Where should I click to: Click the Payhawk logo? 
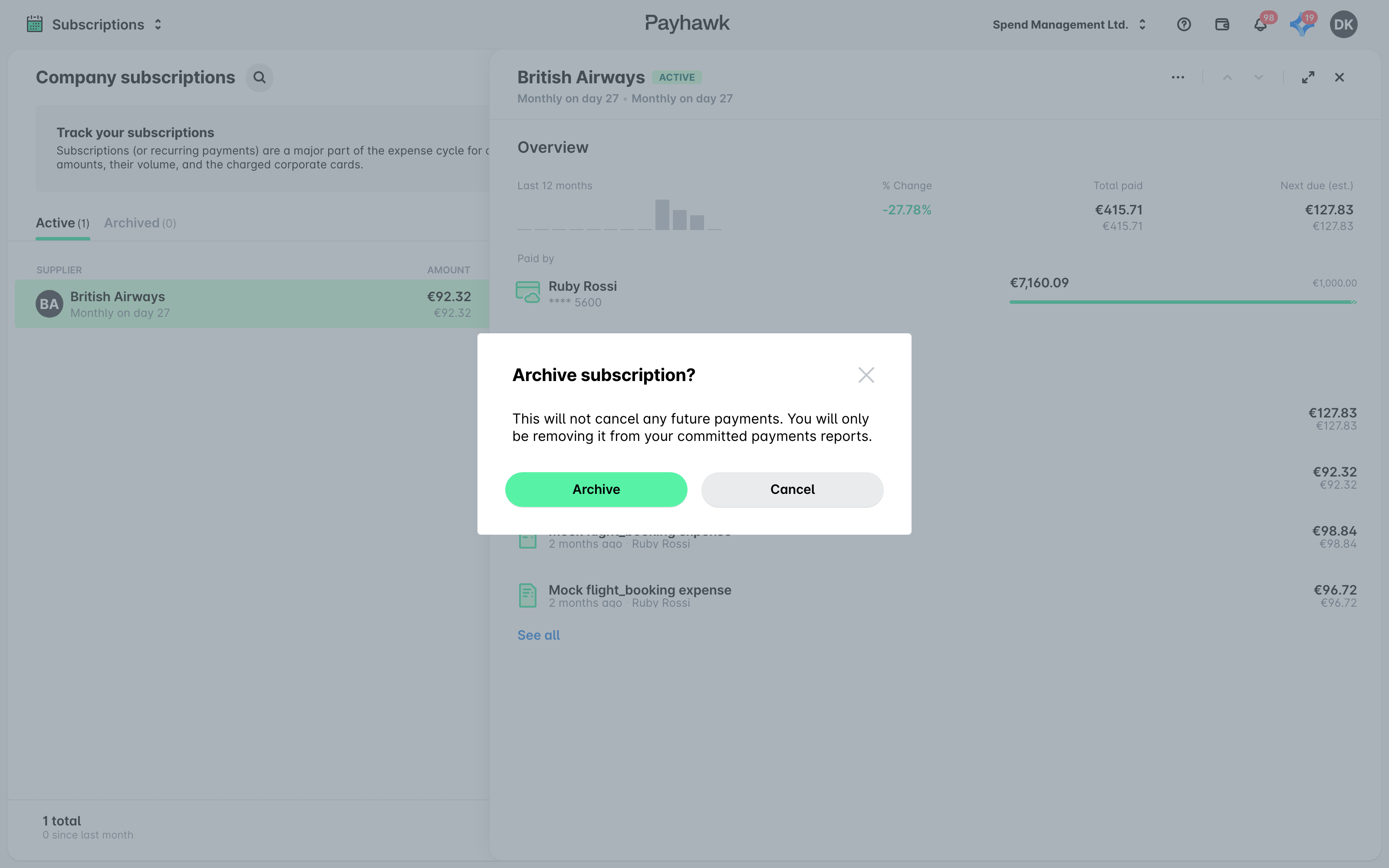[x=687, y=23]
